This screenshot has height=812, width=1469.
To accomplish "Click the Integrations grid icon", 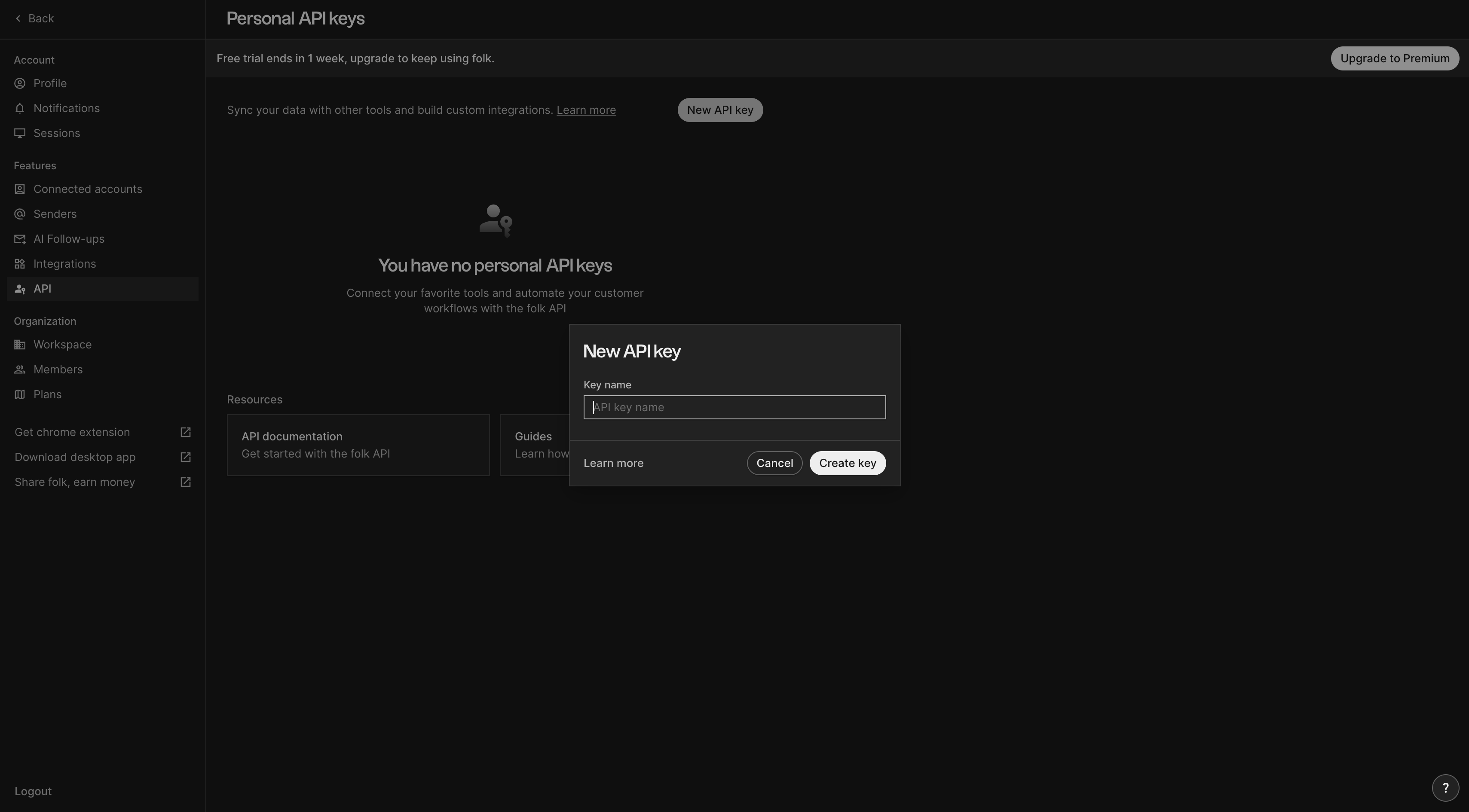I will (x=20, y=263).
